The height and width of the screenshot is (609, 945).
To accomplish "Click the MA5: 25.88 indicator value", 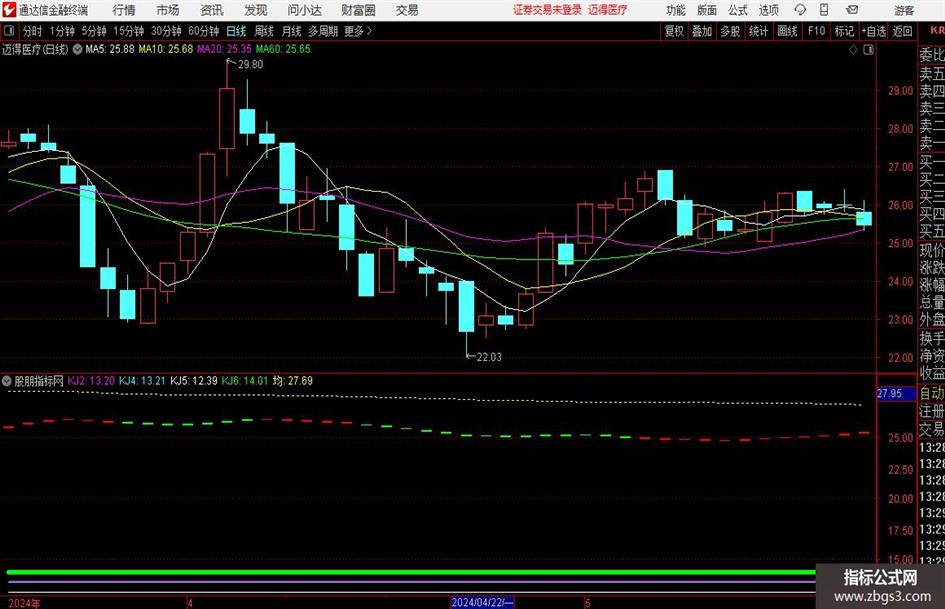I will tap(110, 49).
